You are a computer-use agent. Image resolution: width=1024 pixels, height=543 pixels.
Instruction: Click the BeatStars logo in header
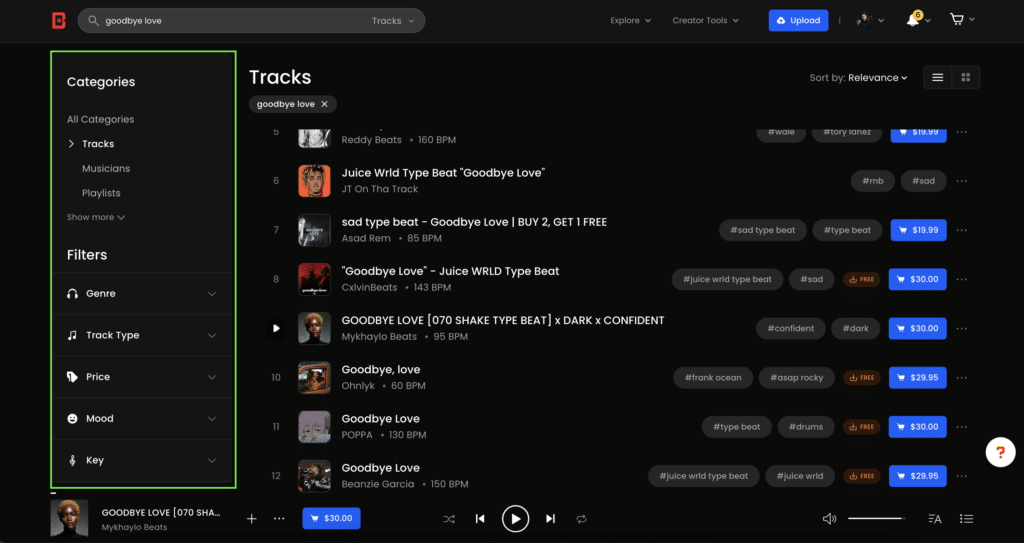click(59, 21)
